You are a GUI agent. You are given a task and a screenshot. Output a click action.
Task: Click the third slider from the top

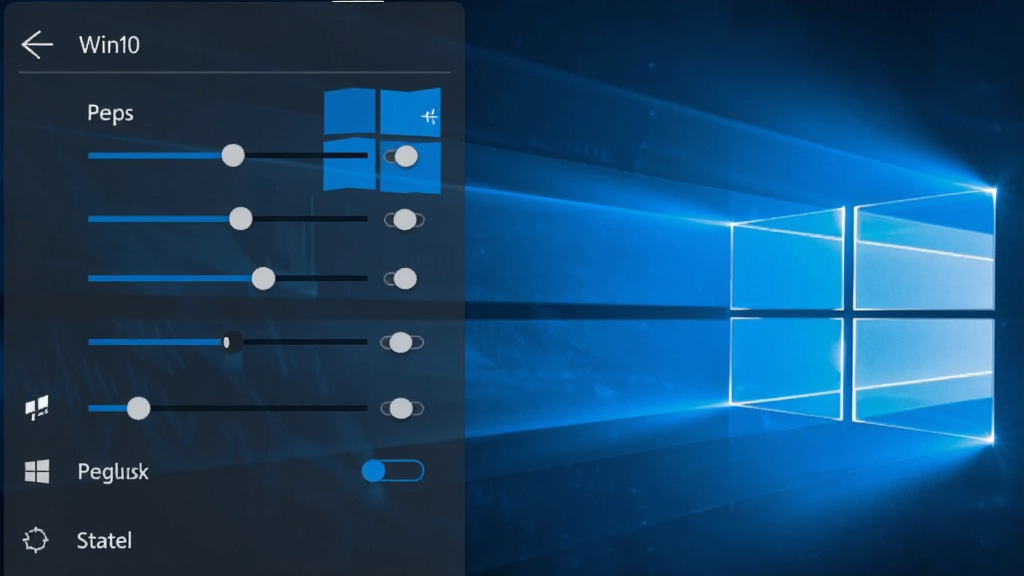pos(227,279)
